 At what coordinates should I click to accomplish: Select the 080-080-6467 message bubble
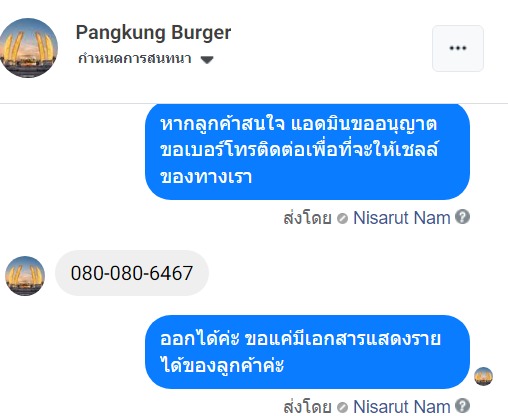(132, 273)
